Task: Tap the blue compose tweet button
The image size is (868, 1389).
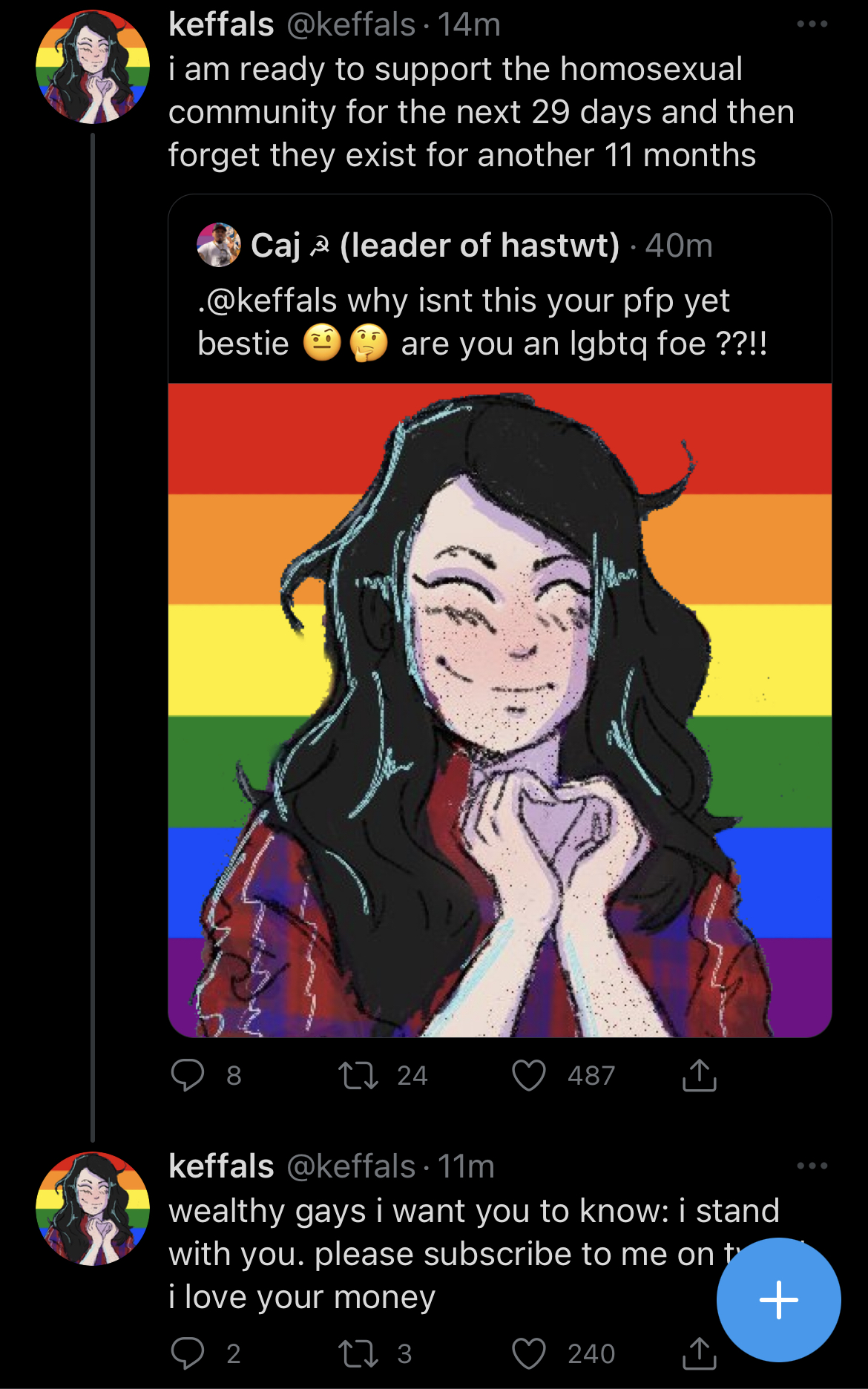Action: 779,1300
